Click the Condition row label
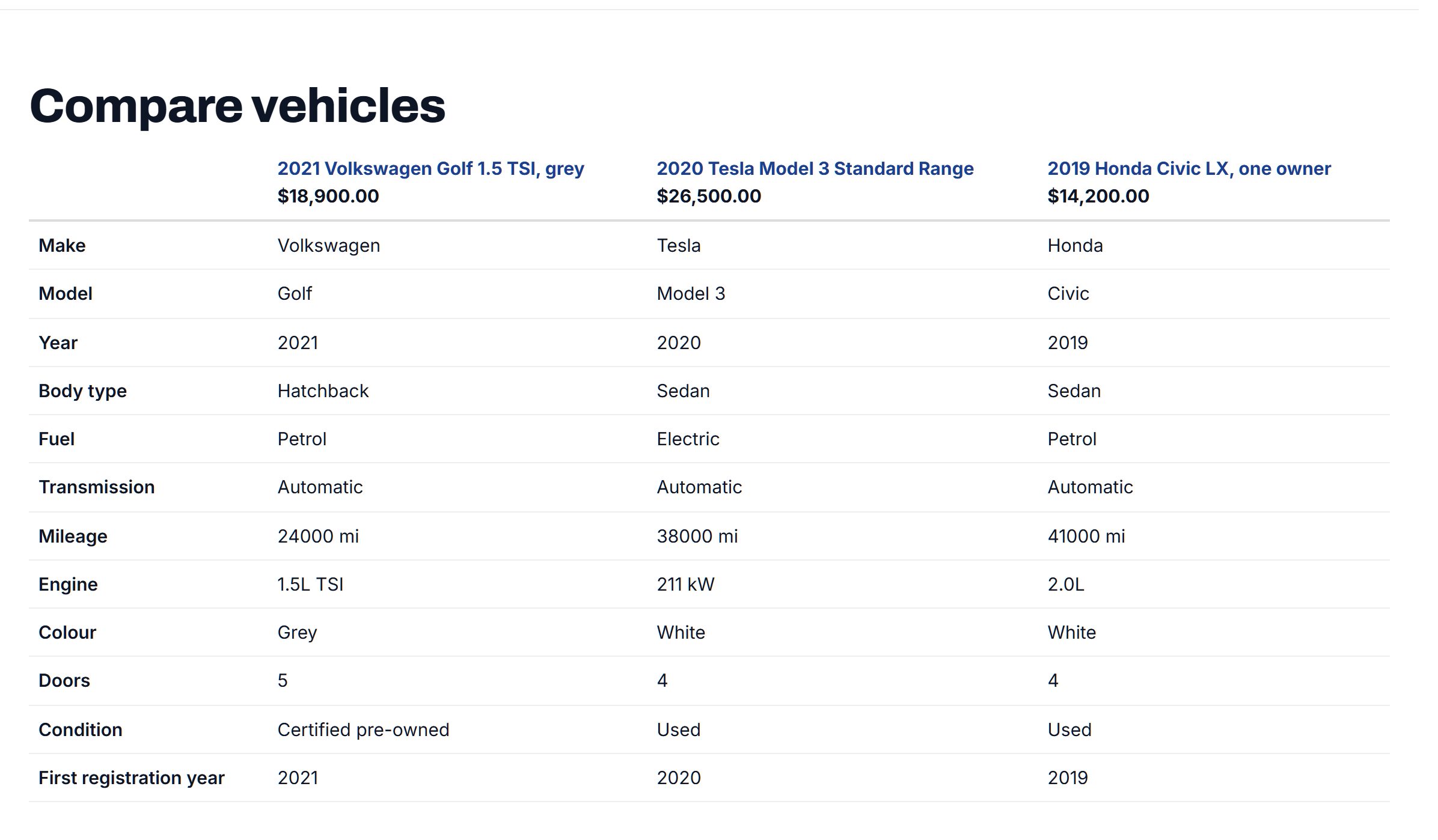 coord(81,730)
